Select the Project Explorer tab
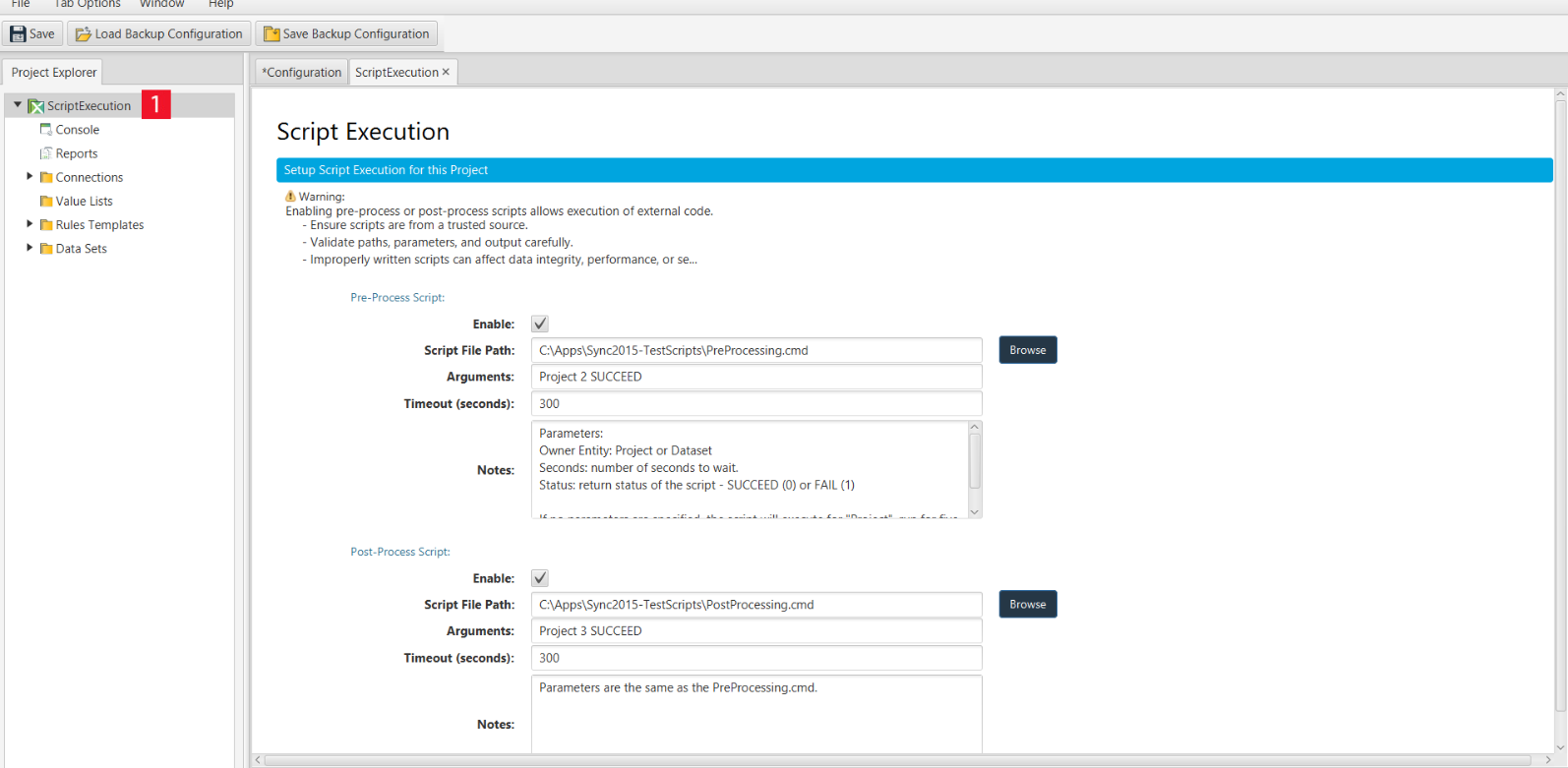This screenshot has width=1568, height=768. point(54,72)
